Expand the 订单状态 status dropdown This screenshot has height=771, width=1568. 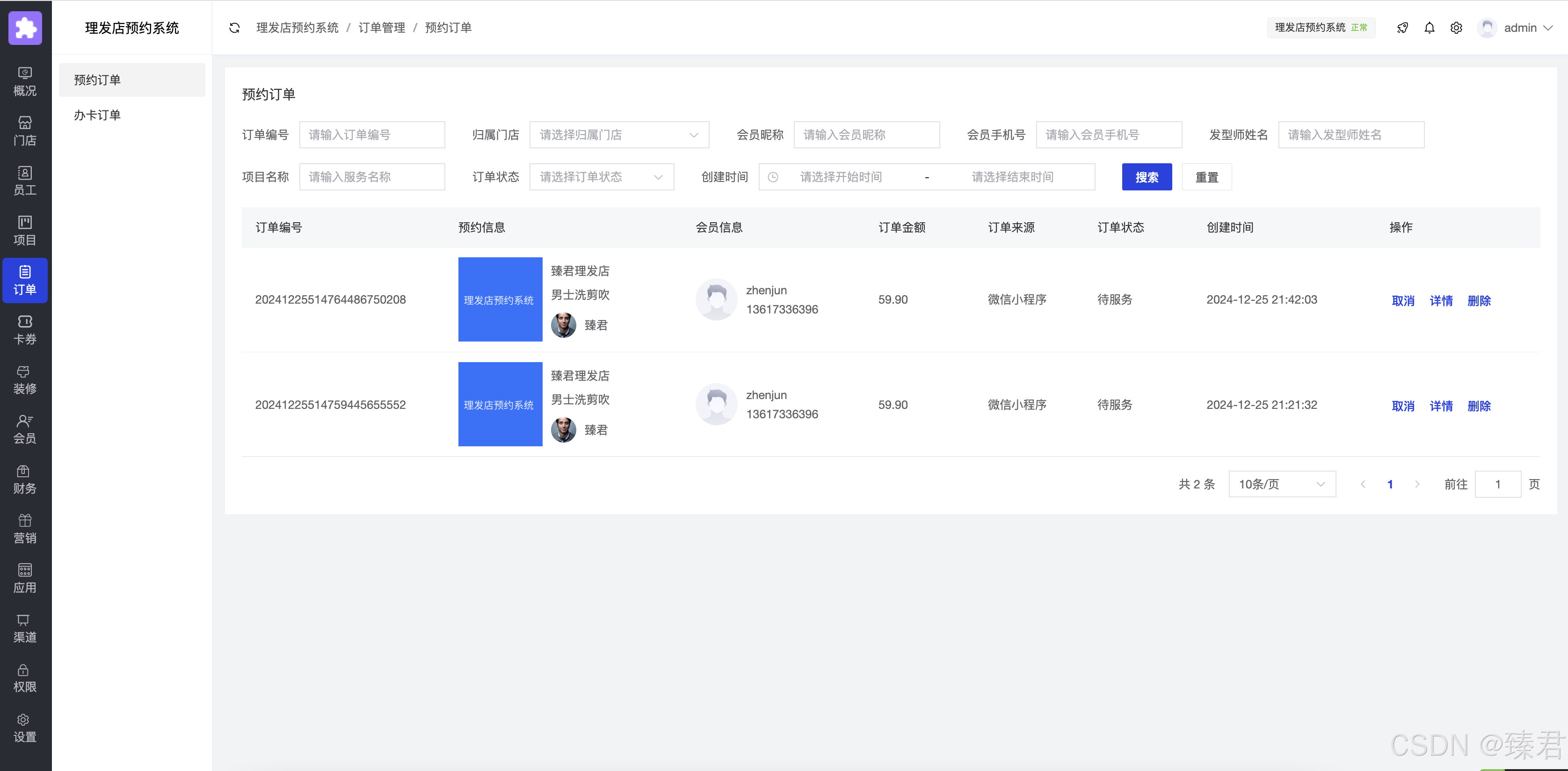[602, 177]
